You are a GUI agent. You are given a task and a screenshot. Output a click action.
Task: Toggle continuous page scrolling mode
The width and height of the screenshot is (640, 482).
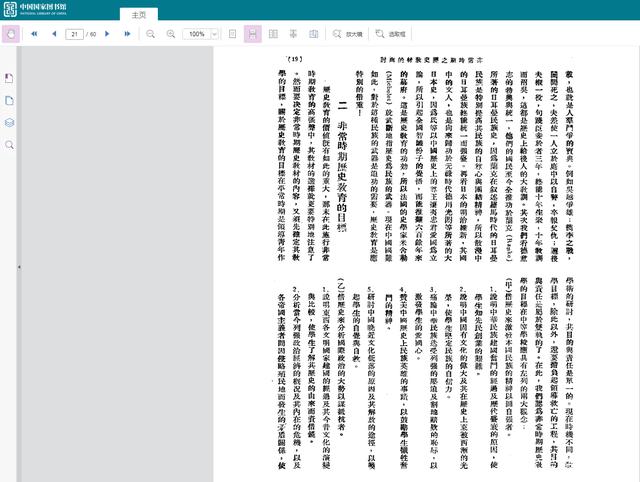coord(253,34)
